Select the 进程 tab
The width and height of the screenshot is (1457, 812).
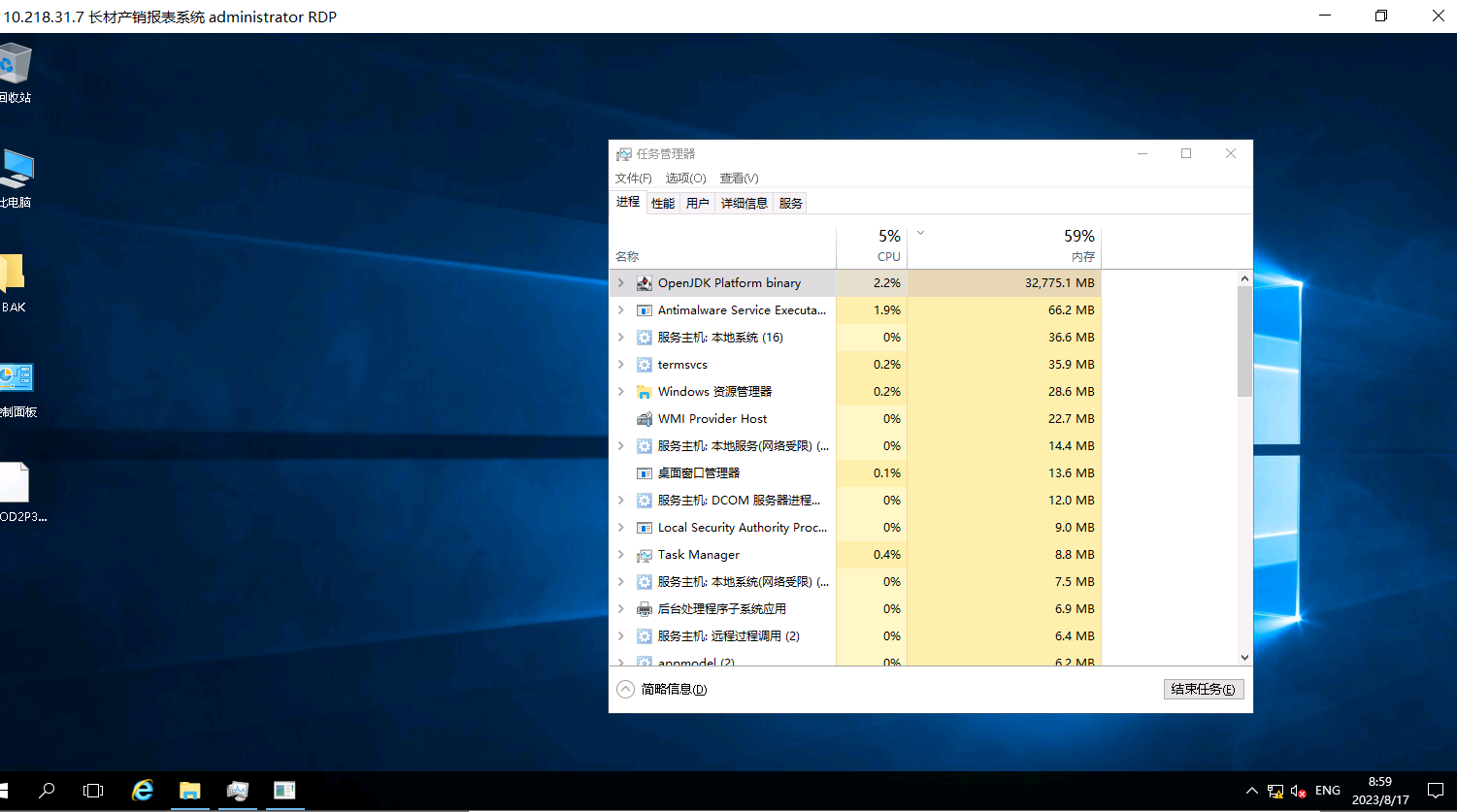coord(628,202)
